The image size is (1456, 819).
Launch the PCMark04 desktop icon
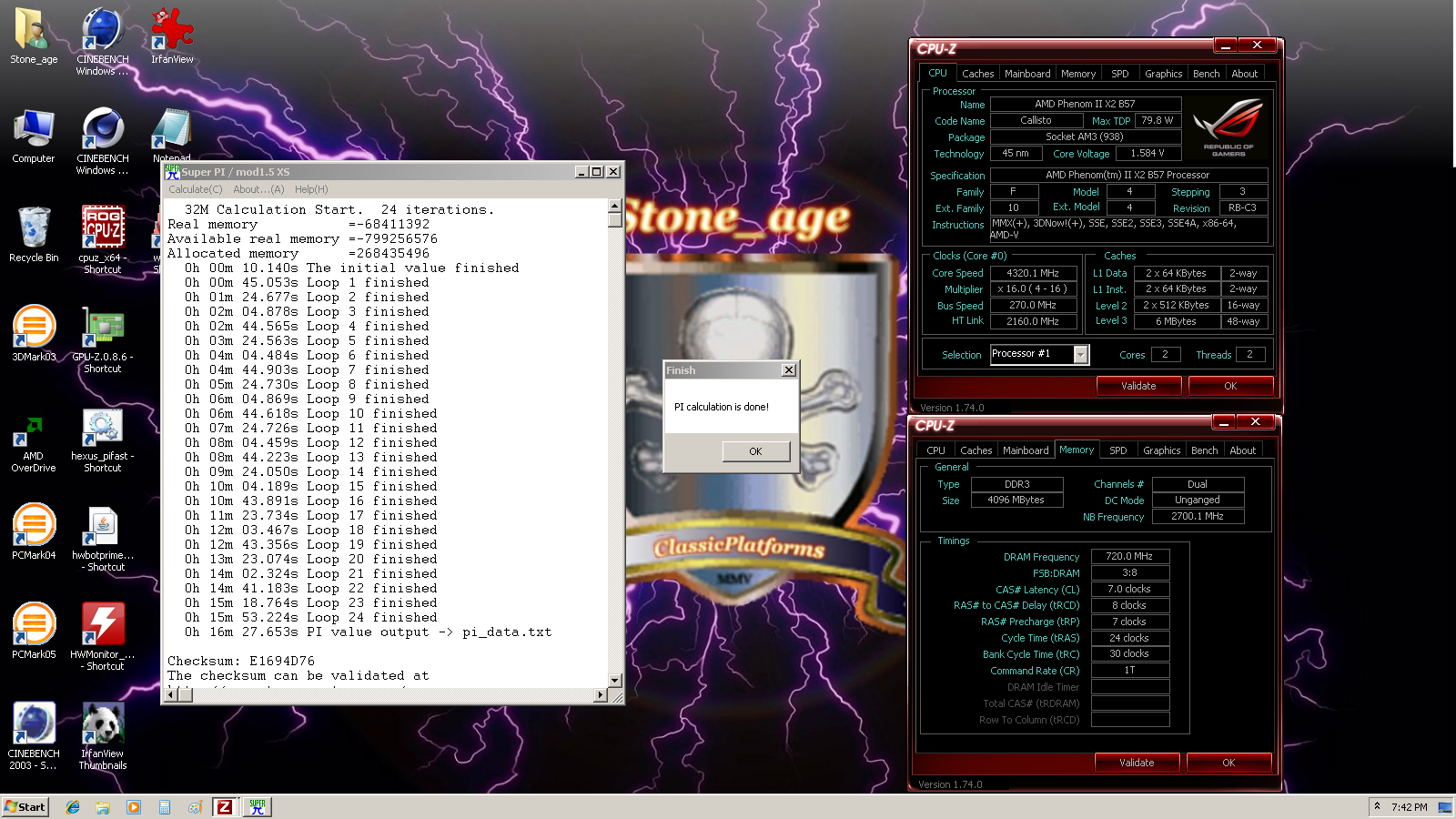click(34, 532)
